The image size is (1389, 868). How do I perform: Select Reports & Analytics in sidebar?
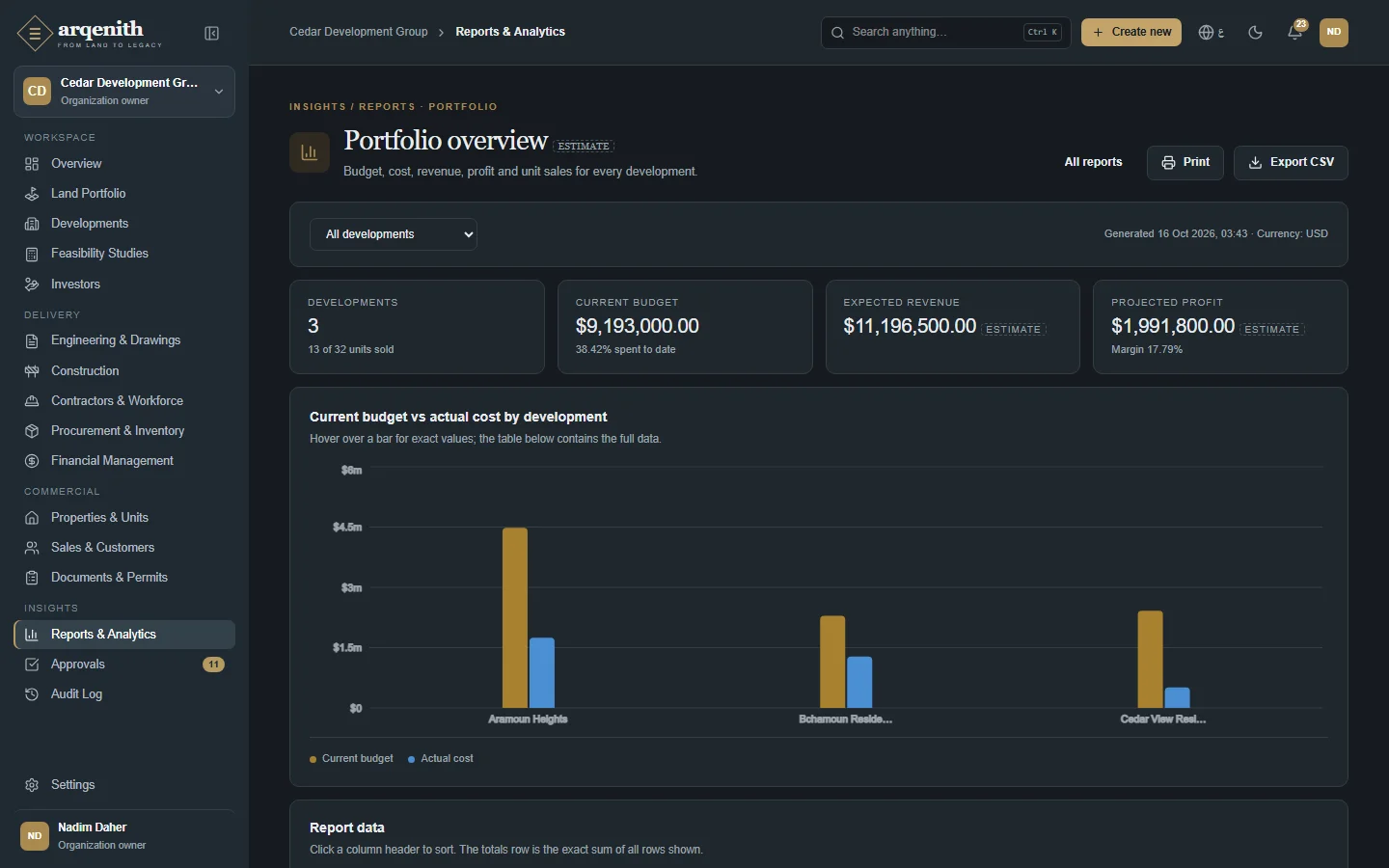(x=124, y=635)
